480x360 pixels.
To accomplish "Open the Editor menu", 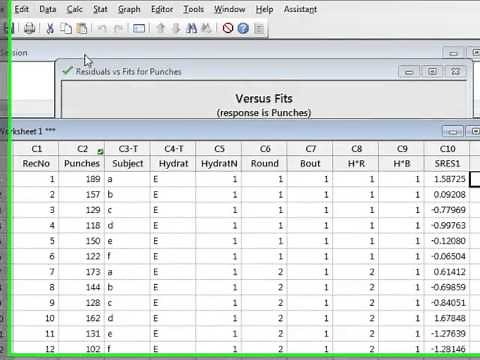I will pyautogui.click(x=162, y=9).
